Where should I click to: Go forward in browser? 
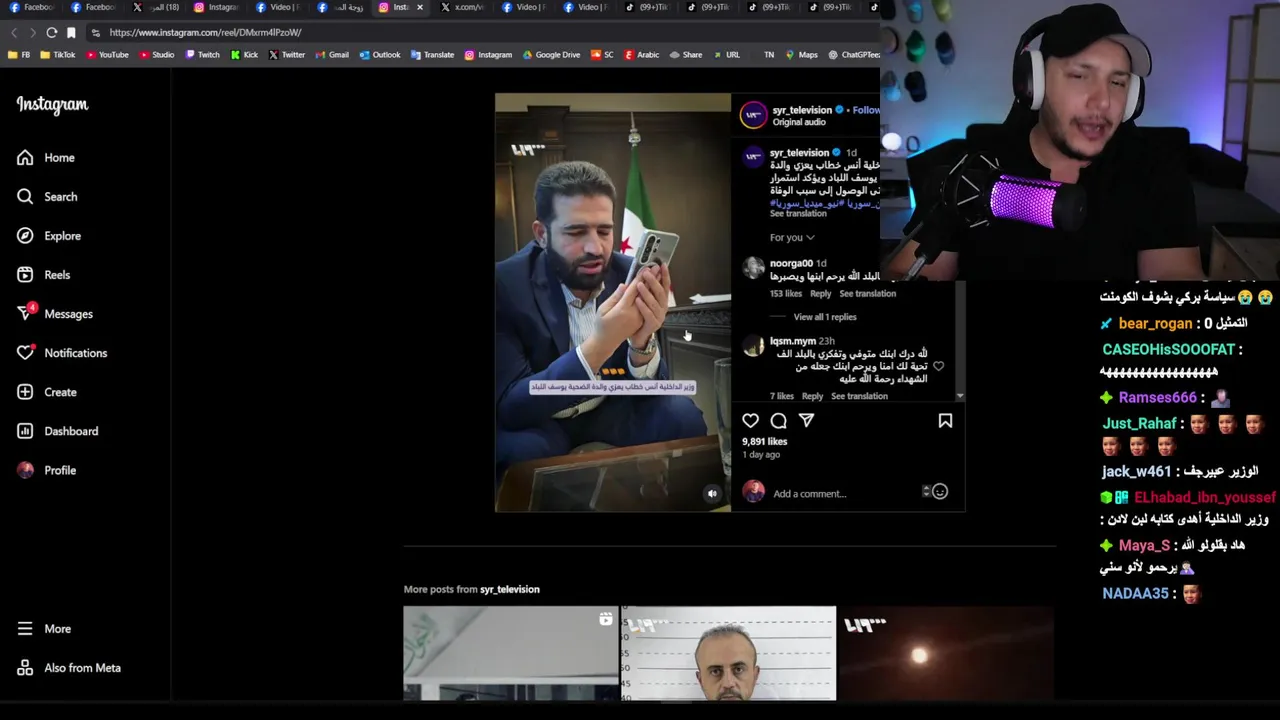coord(33,32)
